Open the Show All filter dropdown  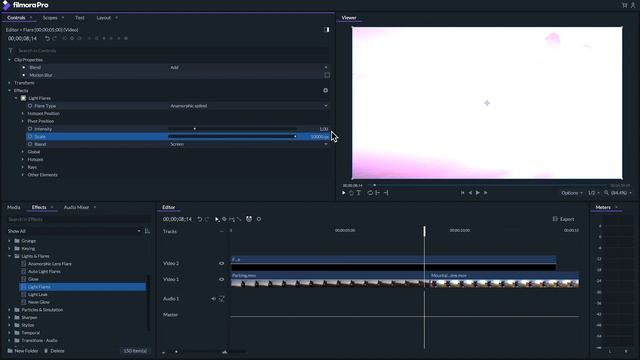point(74,231)
